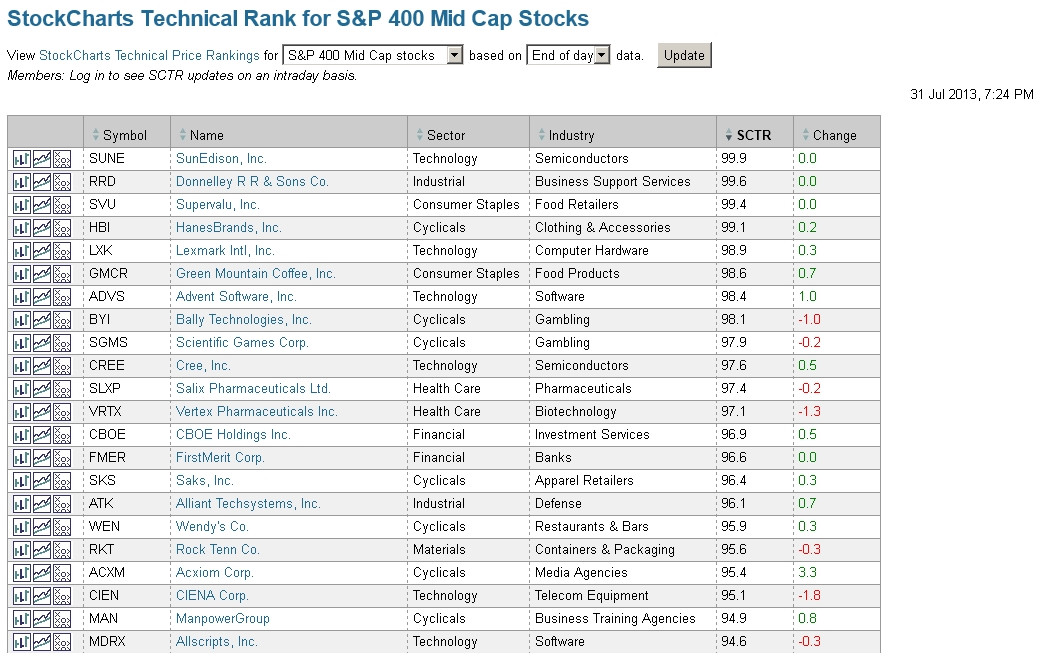Open the line chart icon for ATK
Screen dimensions: 1040x653
click(x=42, y=505)
